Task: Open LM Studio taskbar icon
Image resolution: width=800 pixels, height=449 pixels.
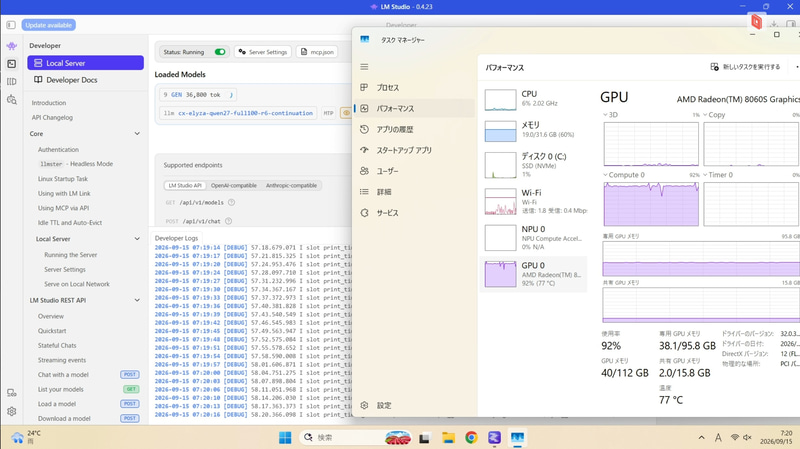Action: 494,437
